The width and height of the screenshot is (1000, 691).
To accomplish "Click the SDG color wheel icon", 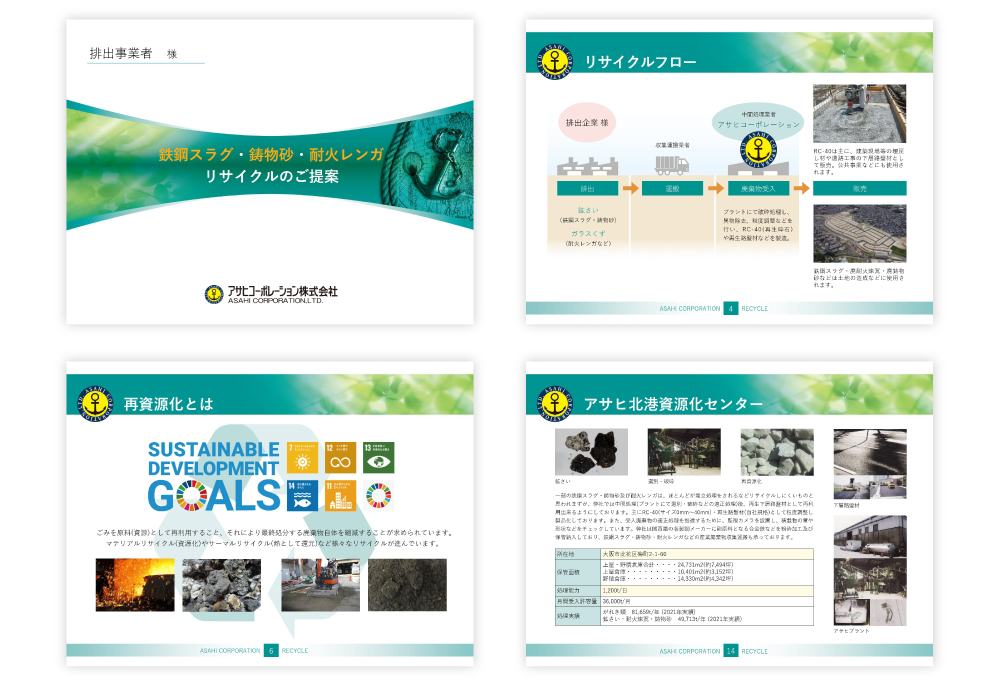I will [379, 495].
